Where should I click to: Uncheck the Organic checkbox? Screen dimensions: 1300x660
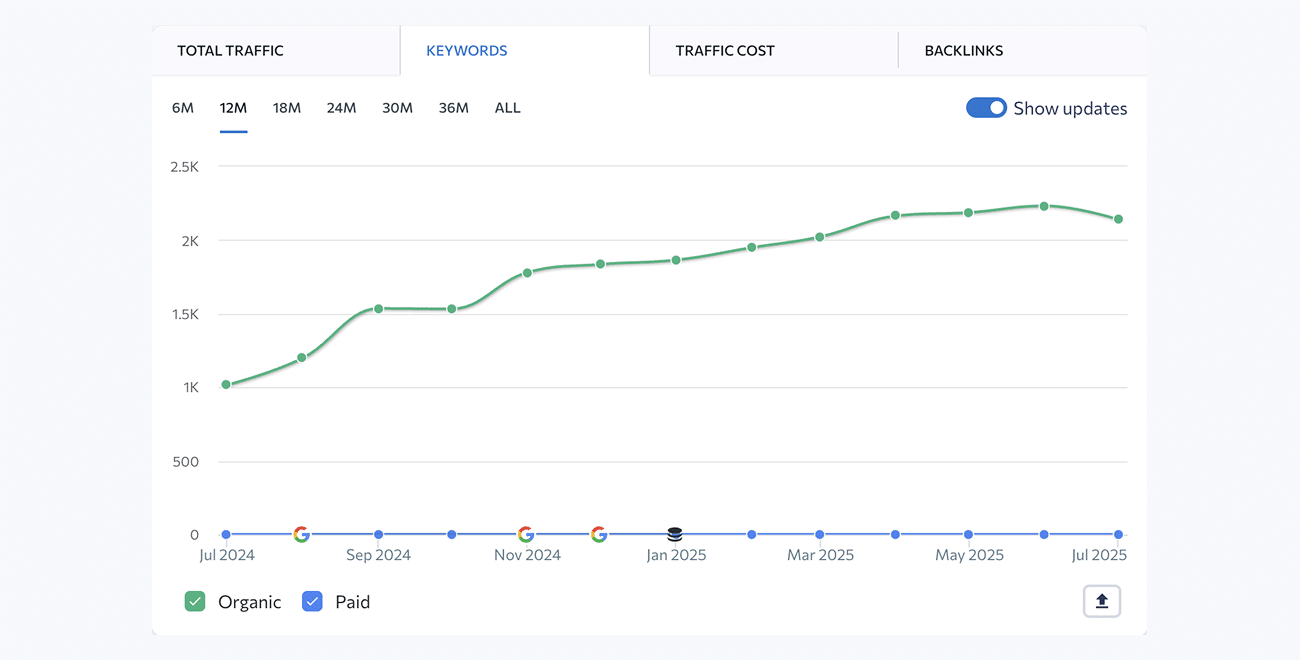[195, 602]
